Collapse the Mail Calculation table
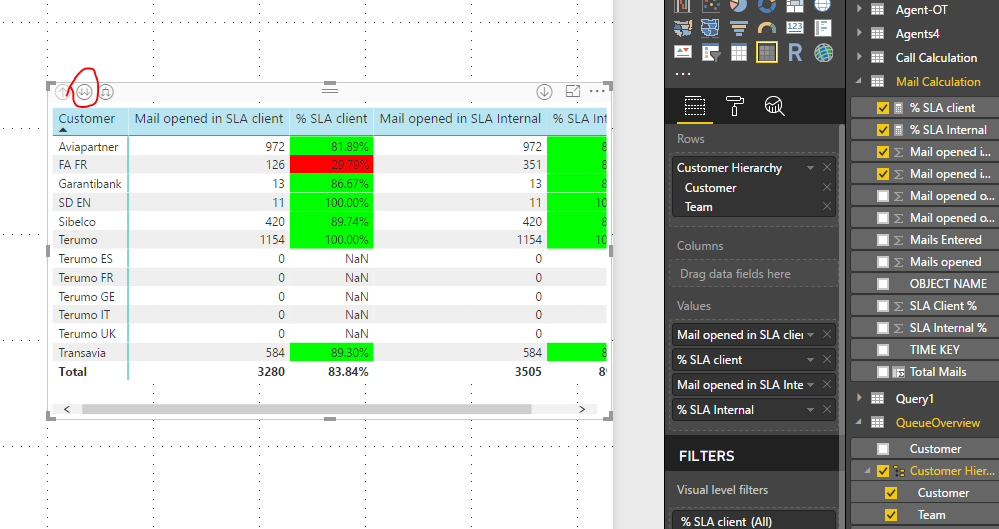 coord(859,81)
